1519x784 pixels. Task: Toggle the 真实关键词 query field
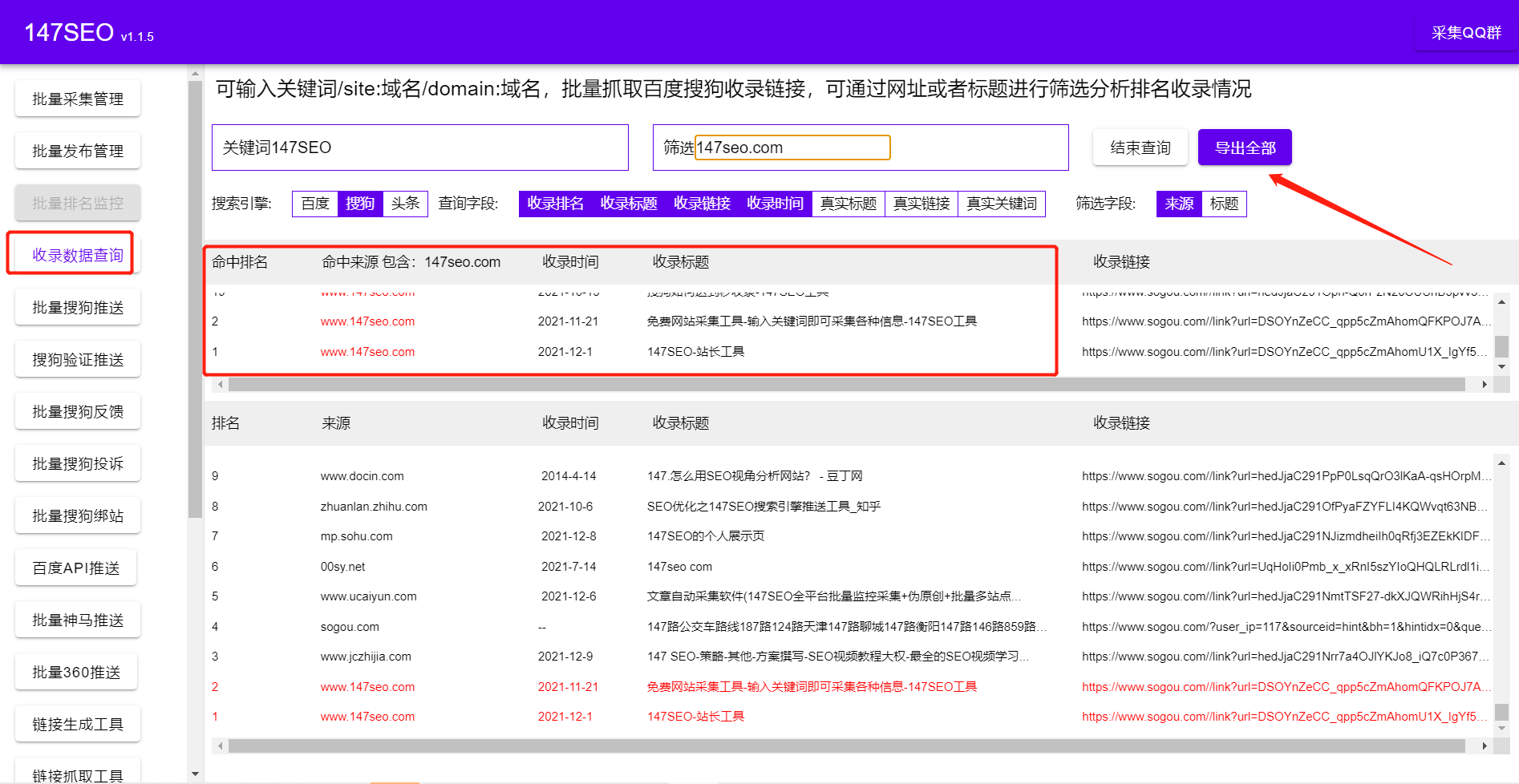click(1001, 204)
